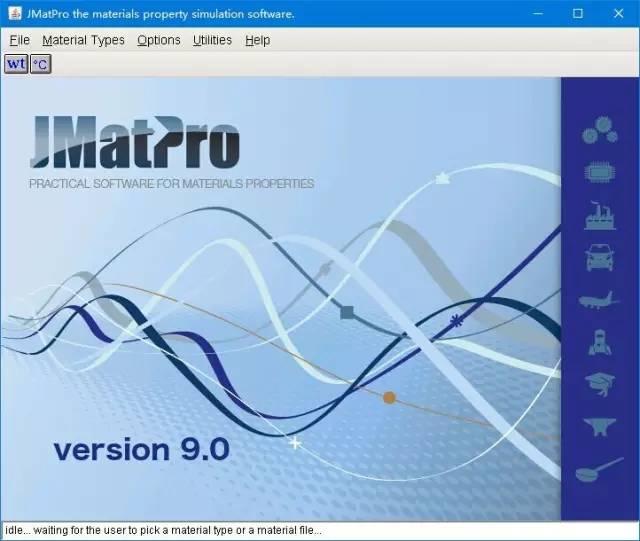Image resolution: width=640 pixels, height=541 pixels.
Task: Click the airplane icon in sidebar
Action: [x=599, y=300]
